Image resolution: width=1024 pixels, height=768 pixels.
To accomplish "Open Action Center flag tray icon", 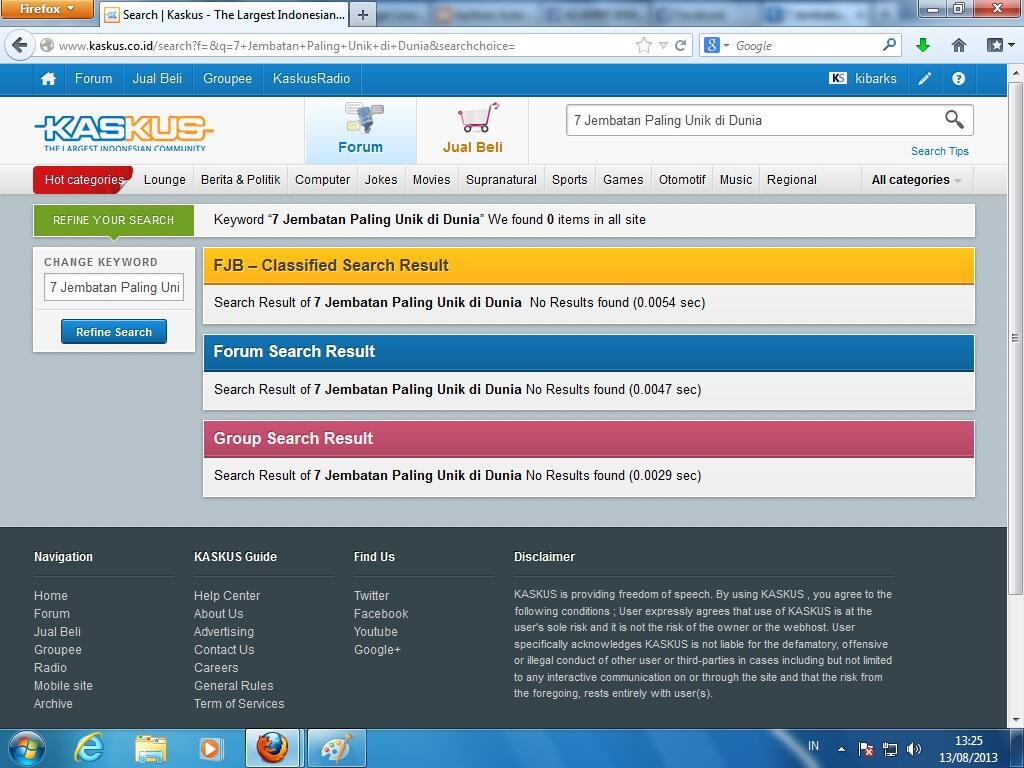I will 865,749.
